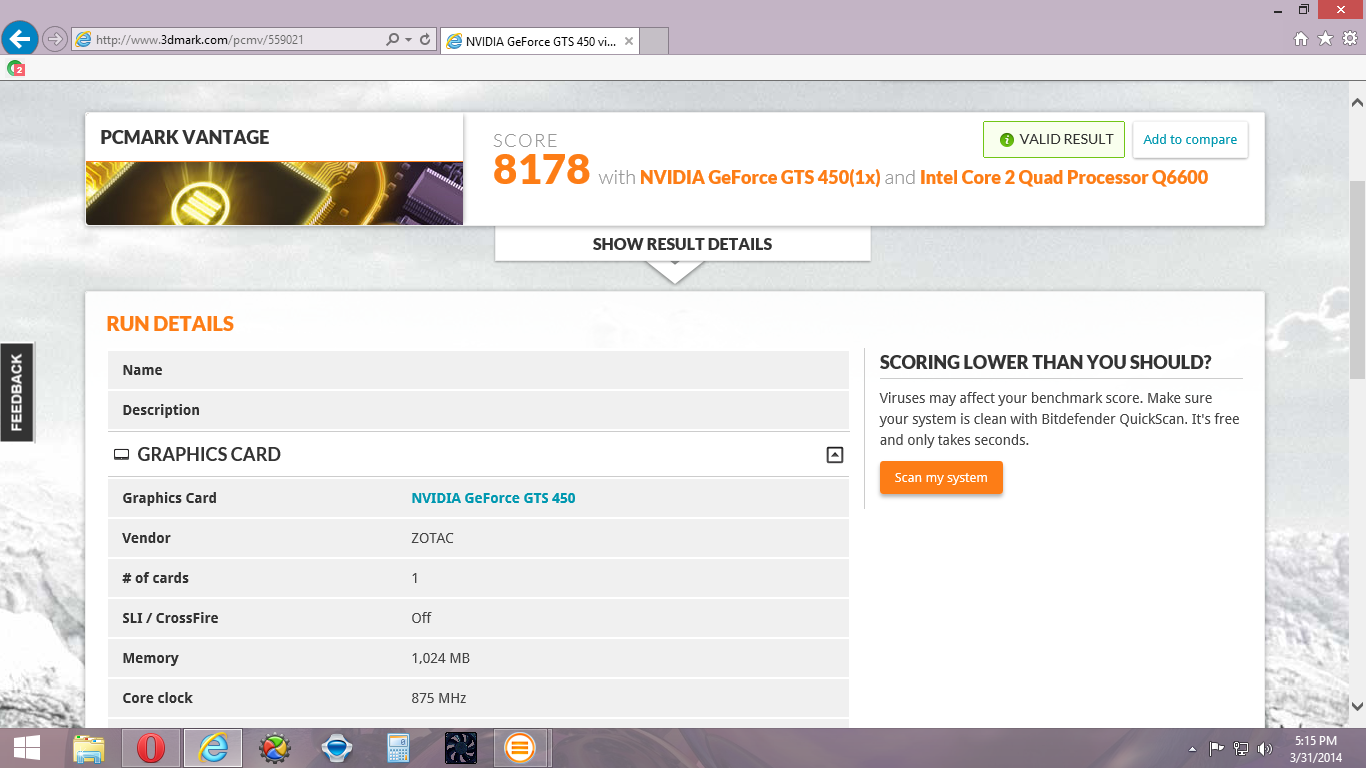Switch to Opera in the taskbar

tap(151, 748)
